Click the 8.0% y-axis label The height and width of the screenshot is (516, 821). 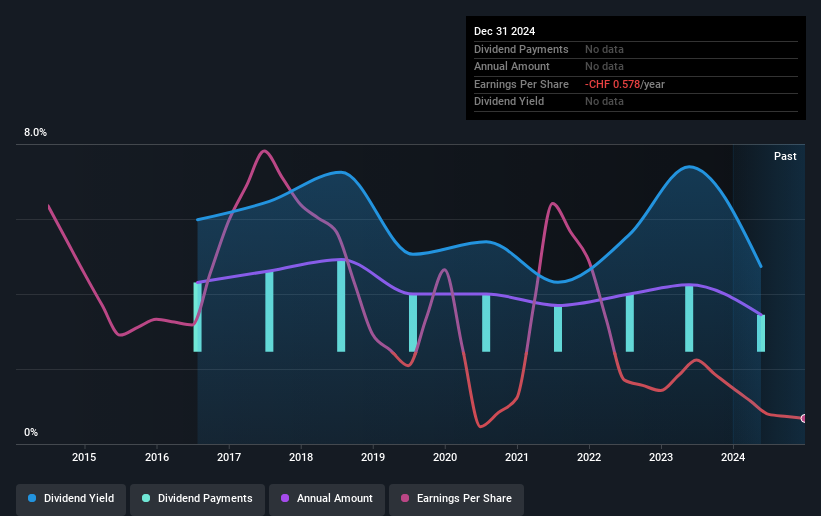(35, 133)
